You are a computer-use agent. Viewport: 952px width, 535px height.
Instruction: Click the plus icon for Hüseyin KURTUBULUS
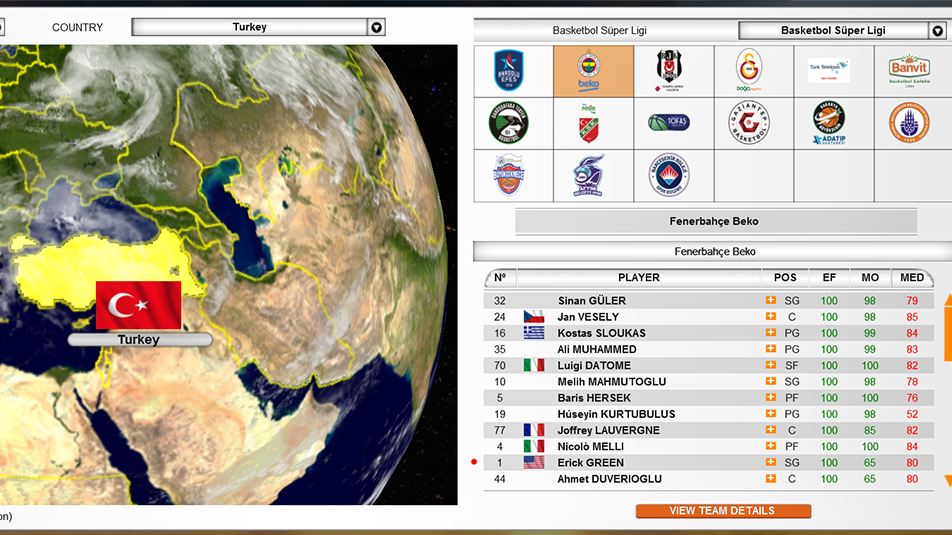[770, 414]
